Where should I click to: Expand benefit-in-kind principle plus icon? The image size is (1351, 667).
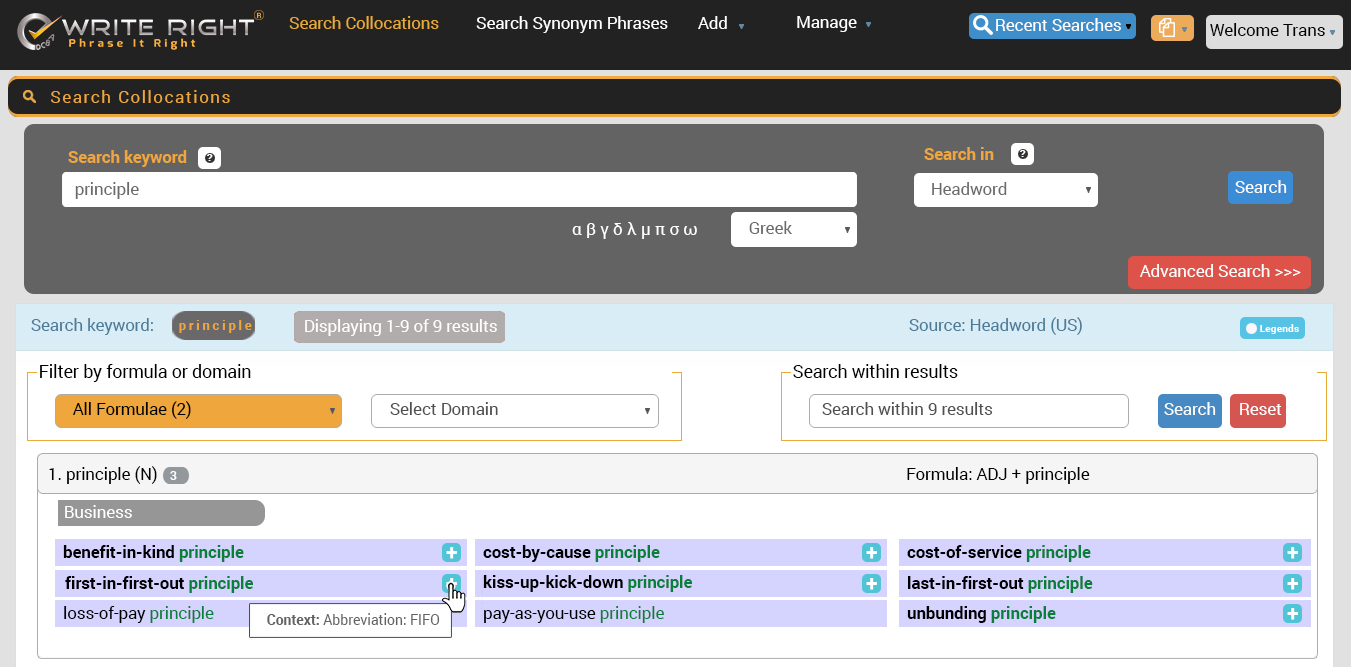(x=451, y=553)
